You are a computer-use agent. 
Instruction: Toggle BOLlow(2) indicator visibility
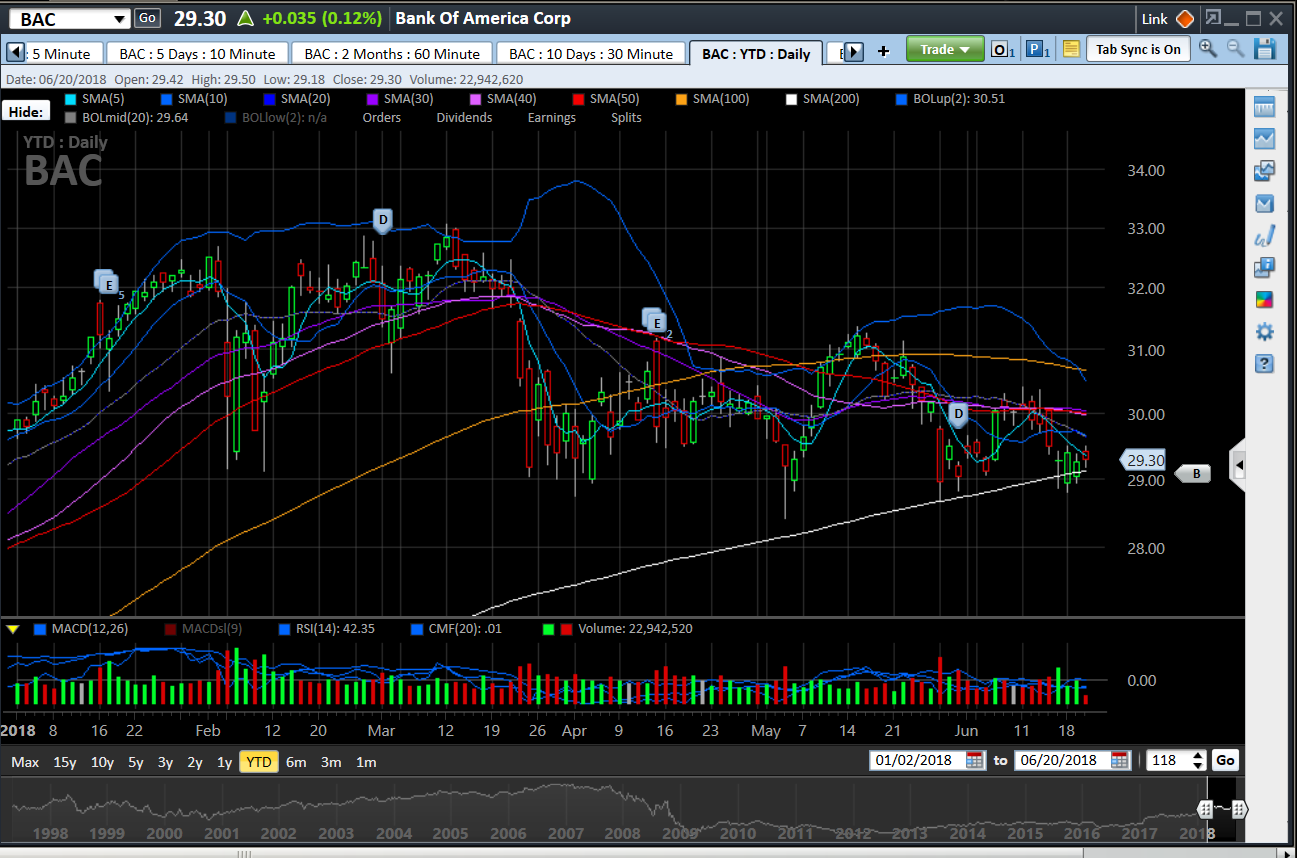click(x=276, y=118)
